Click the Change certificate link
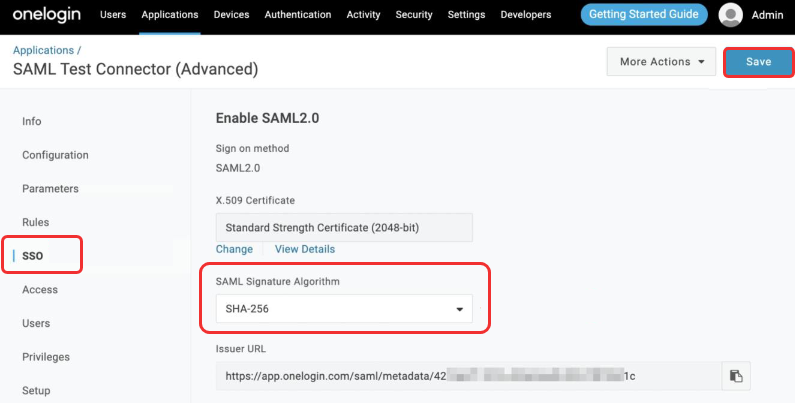The width and height of the screenshot is (795, 404). [x=234, y=249]
